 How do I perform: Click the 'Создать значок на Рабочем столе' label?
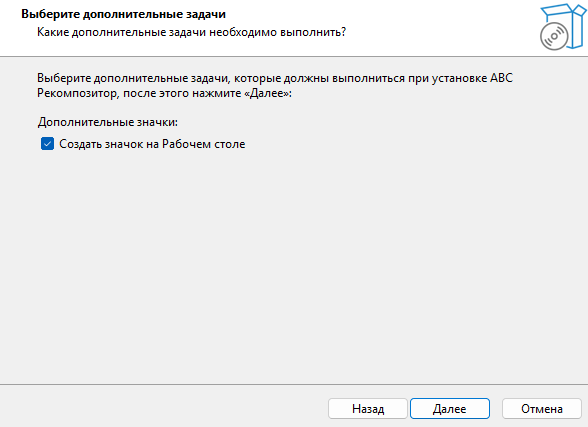pos(152,144)
